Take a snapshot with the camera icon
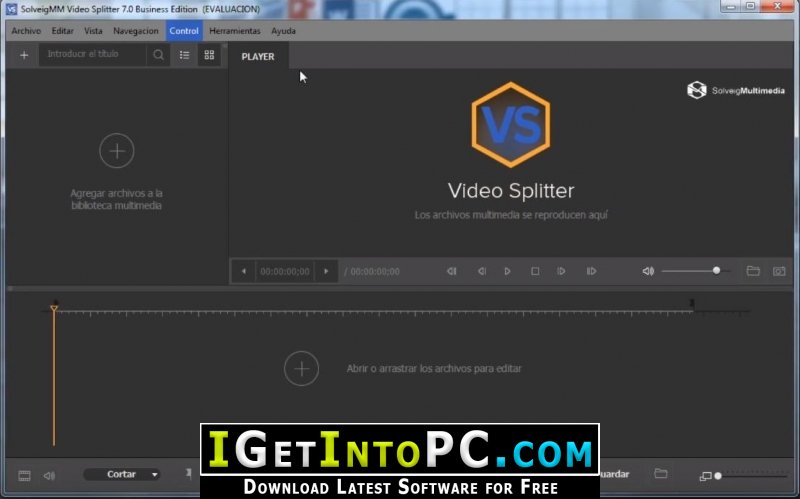This screenshot has width=800, height=499. coord(779,271)
